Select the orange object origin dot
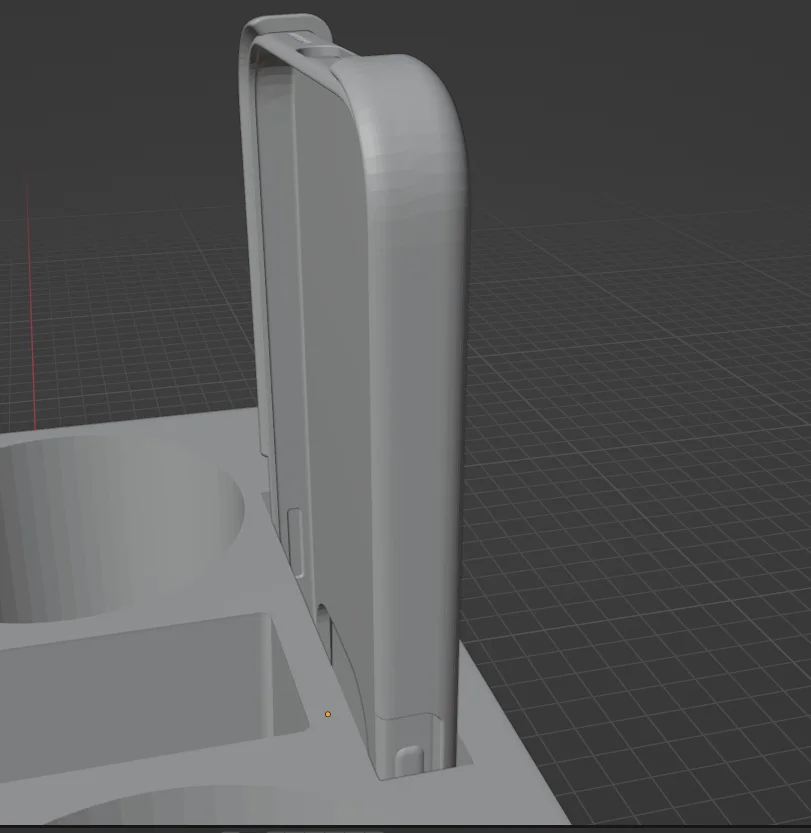This screenshot has height=833, width=811. pyautogui.click(x=328, y=714)
